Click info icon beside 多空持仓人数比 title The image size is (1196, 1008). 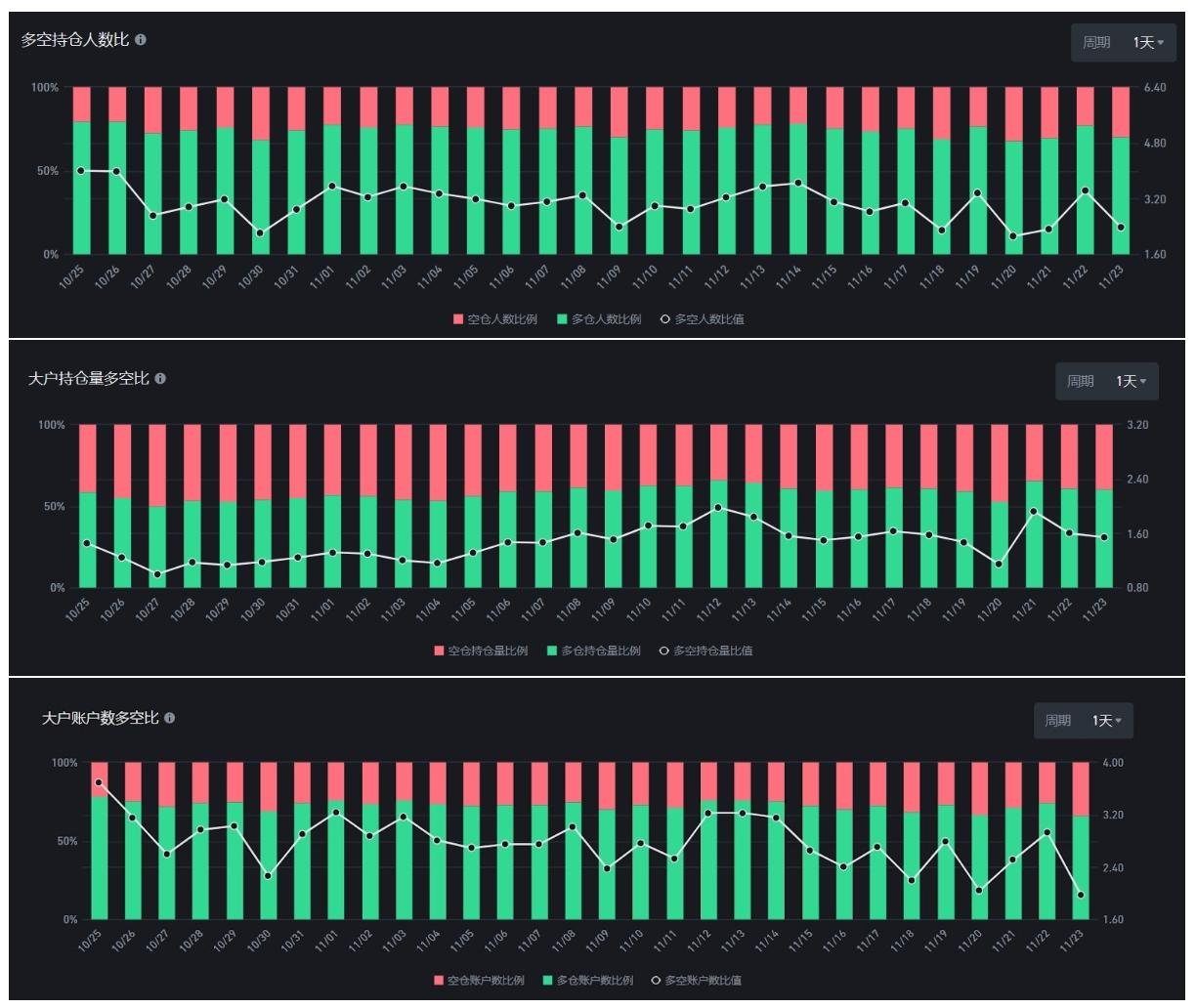[x=141, y=40]
